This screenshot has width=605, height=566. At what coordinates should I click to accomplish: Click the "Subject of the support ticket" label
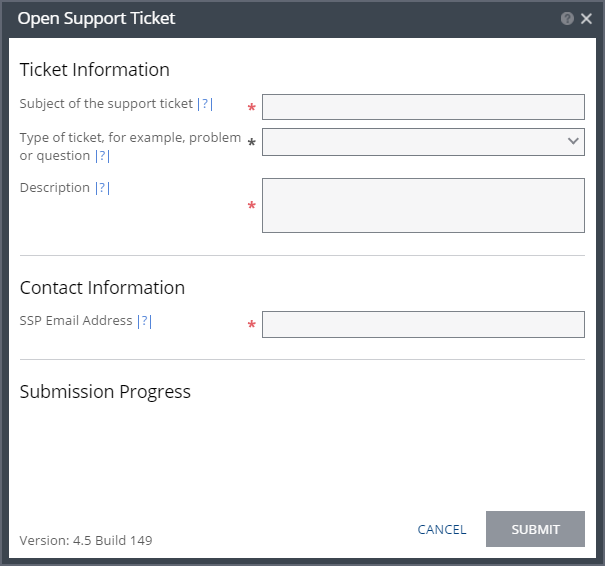106,104
